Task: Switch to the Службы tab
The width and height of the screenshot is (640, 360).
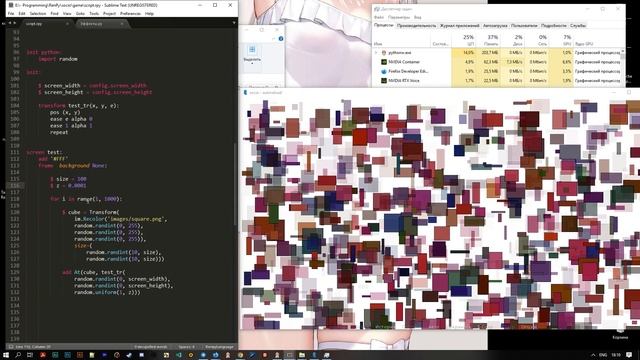Action: [578, 25]
